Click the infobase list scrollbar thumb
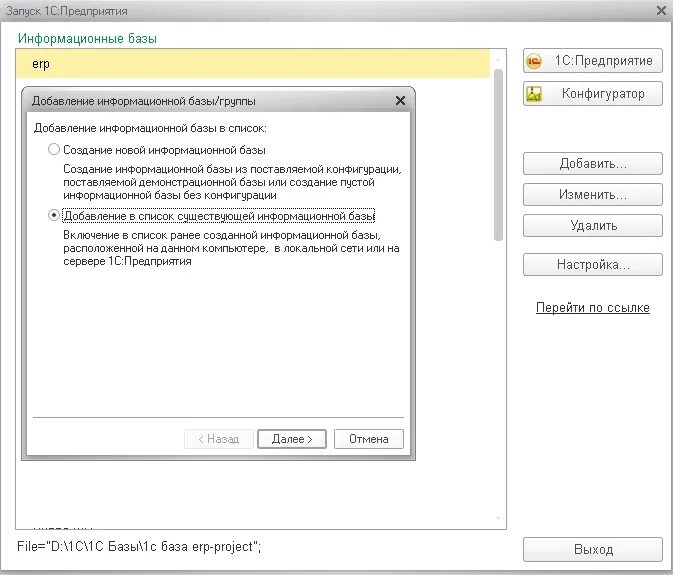 (x=498, y=155)
